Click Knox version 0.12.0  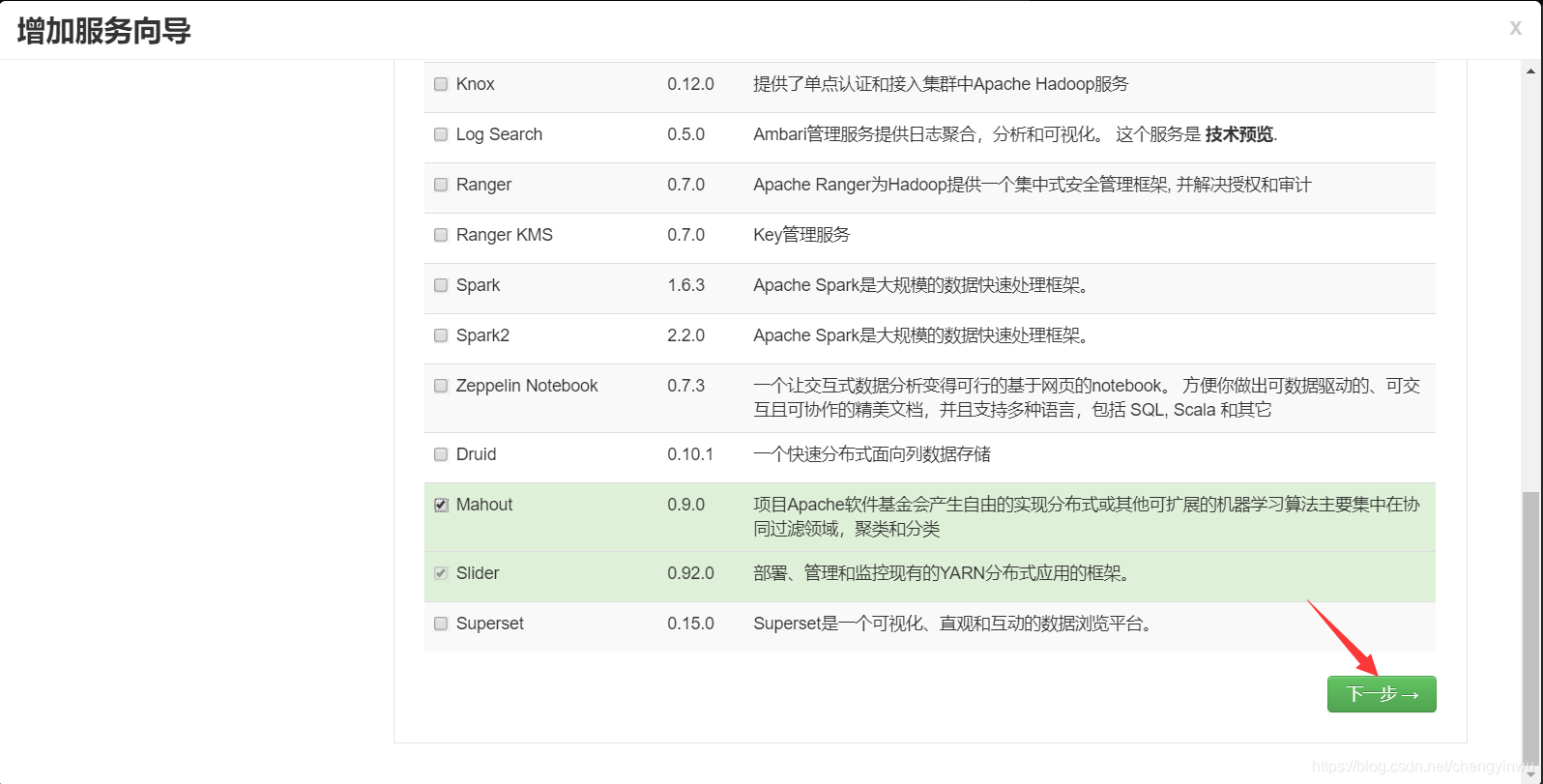(690, 84)
